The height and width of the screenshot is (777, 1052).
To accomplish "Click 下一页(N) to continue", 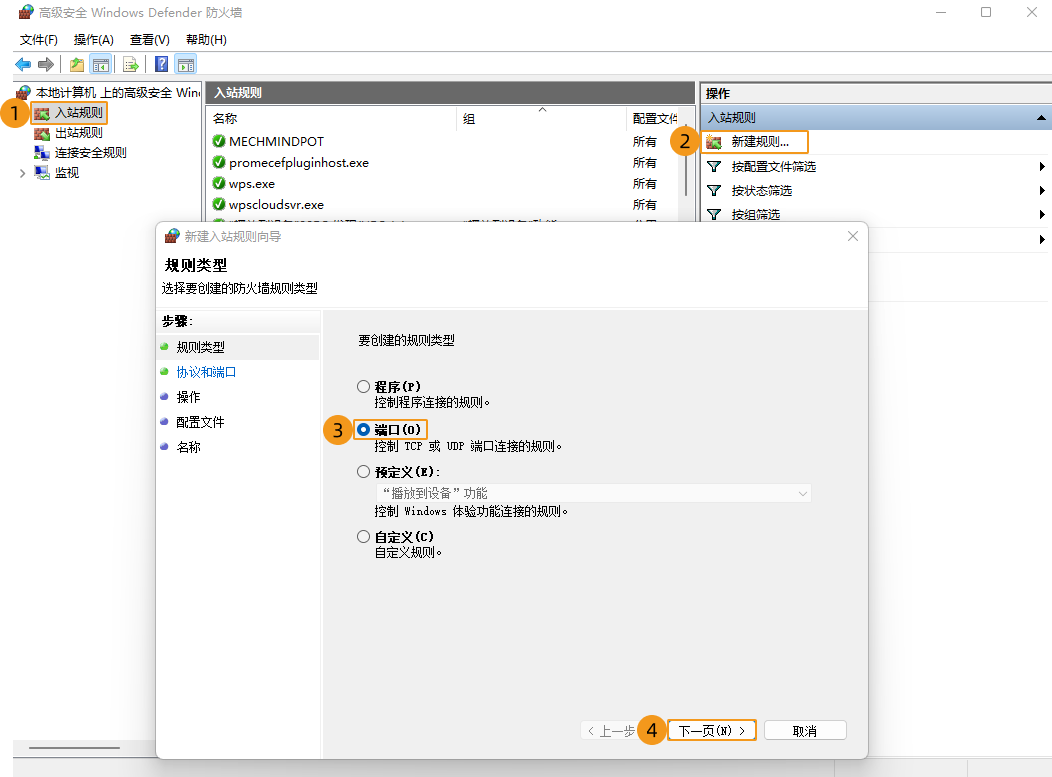I will pyautogui.click(x=712, y=730).
